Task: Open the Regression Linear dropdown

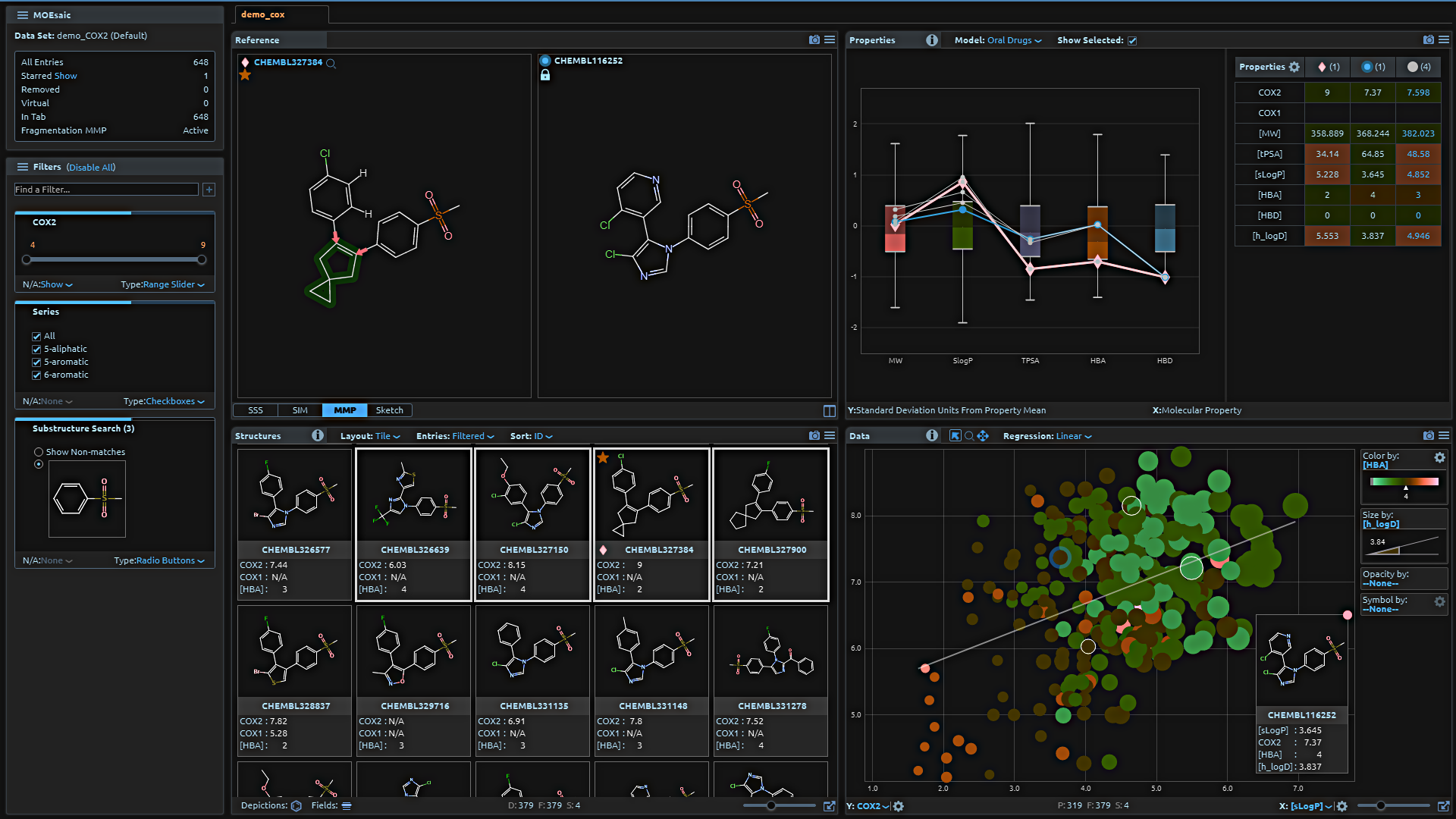Action: pos(1074,437)
